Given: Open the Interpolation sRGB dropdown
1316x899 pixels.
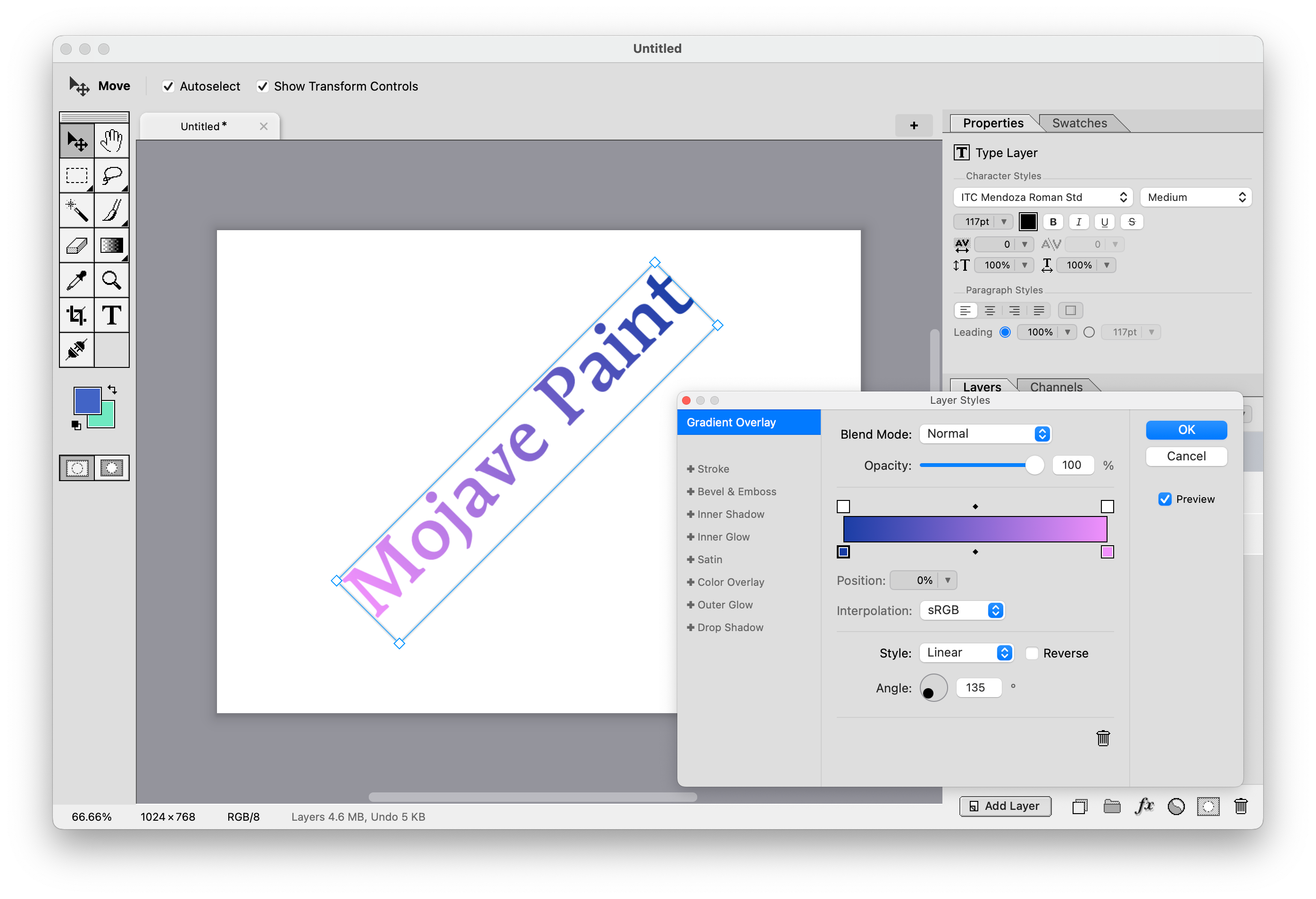Looking at the screenshot, I should point(962,610).
